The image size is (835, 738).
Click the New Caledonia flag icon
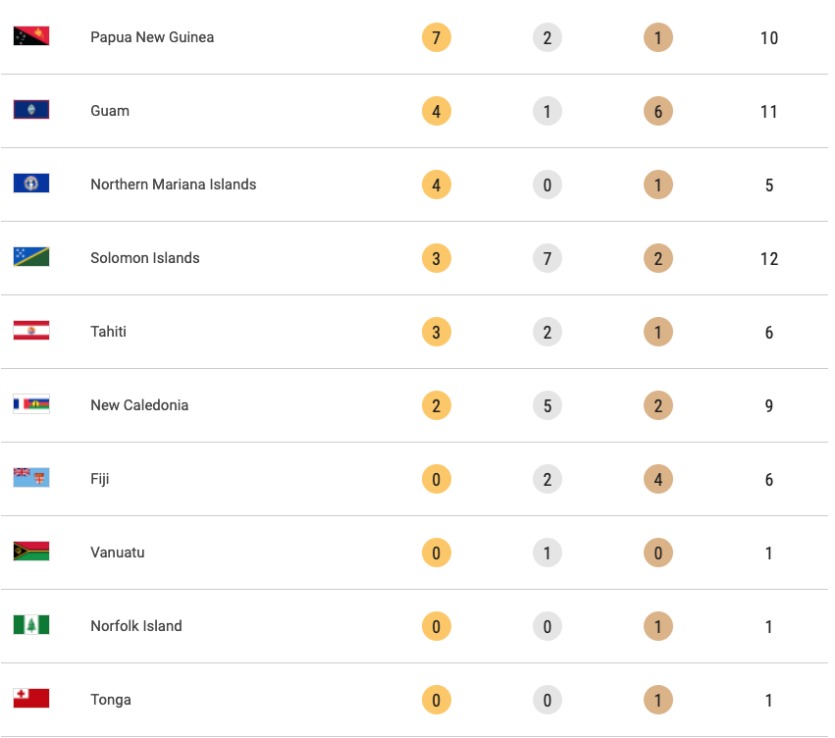(31, 405)
